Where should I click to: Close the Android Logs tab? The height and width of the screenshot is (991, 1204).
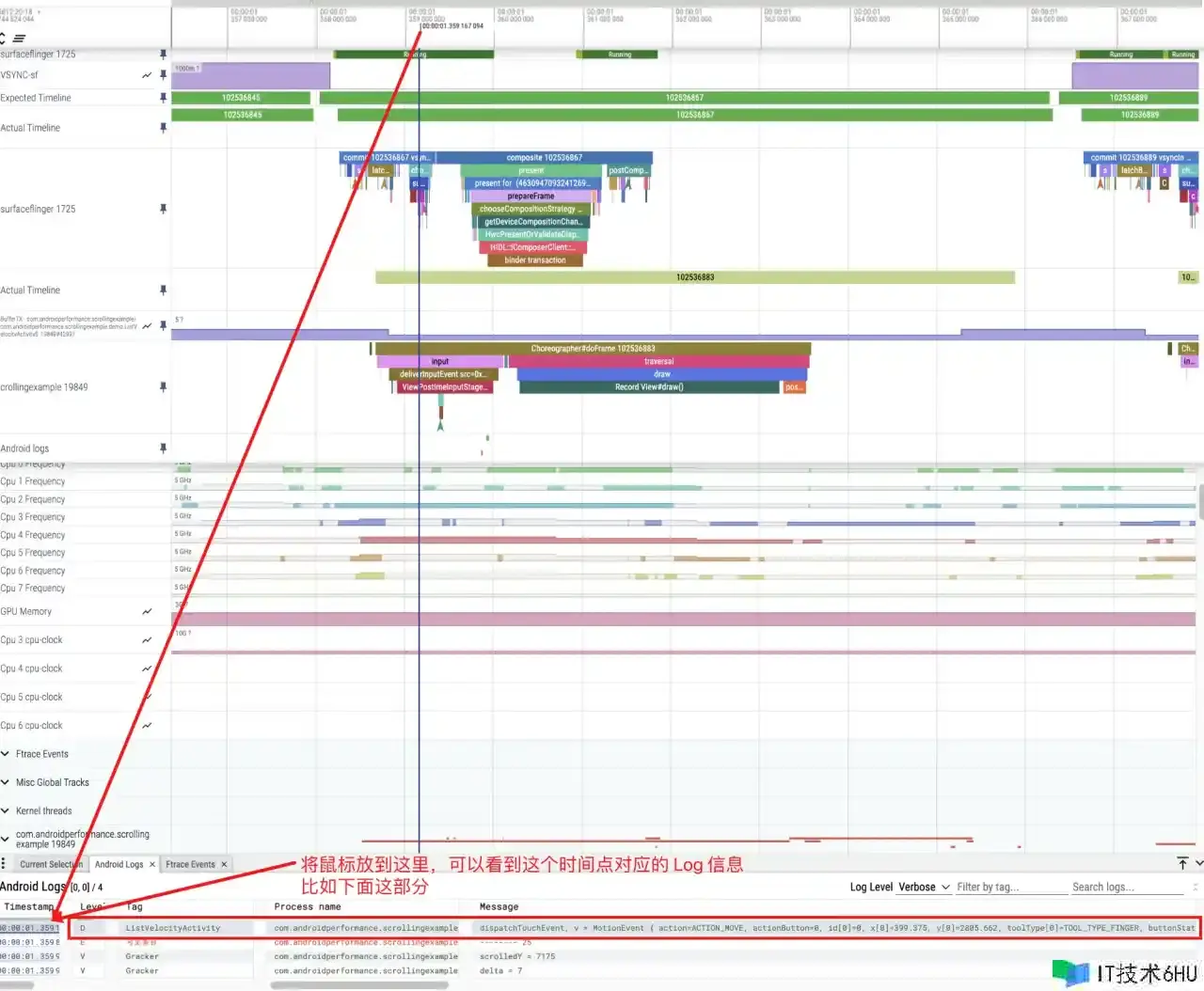coord(152,865)
